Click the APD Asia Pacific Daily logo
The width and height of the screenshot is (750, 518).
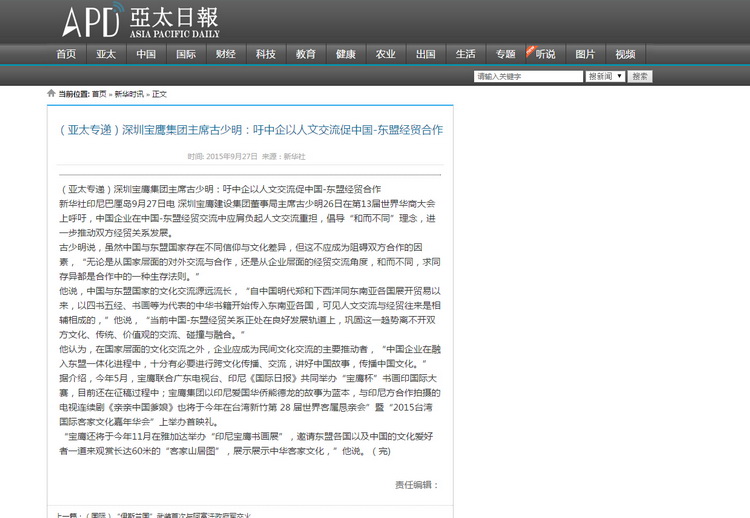(138, 21)
